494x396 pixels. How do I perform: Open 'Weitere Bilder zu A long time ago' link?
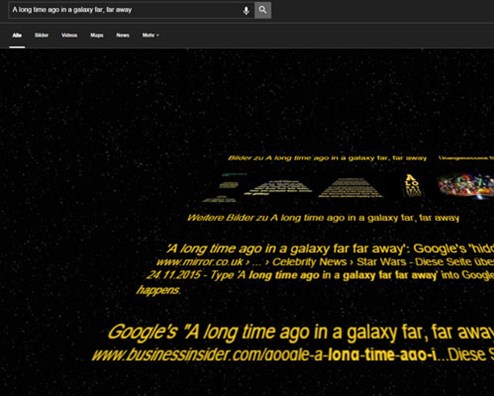323,218
